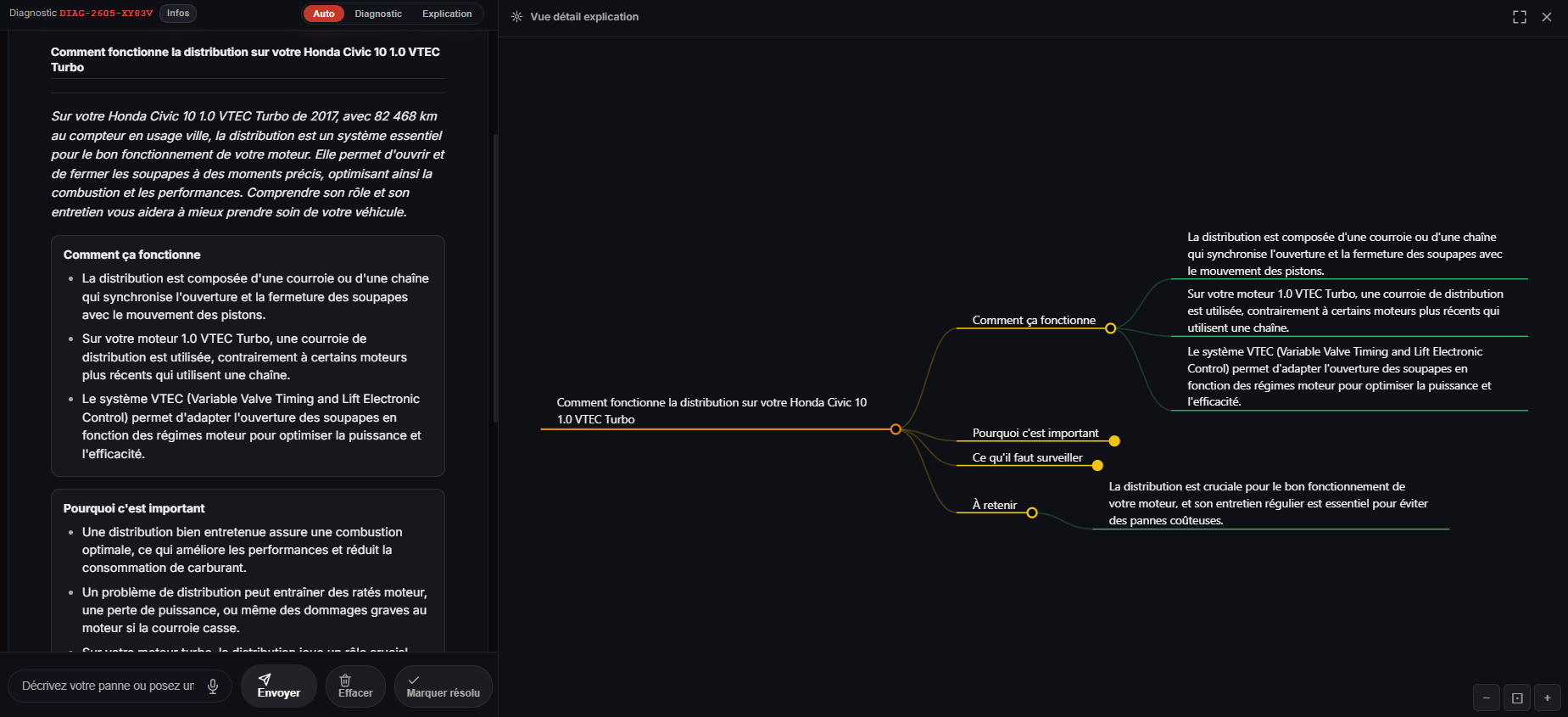1568x717 pixels.
Task: Click the italic intro paragraph starting 'Sur votre Honda'
Action: (248, 164)
